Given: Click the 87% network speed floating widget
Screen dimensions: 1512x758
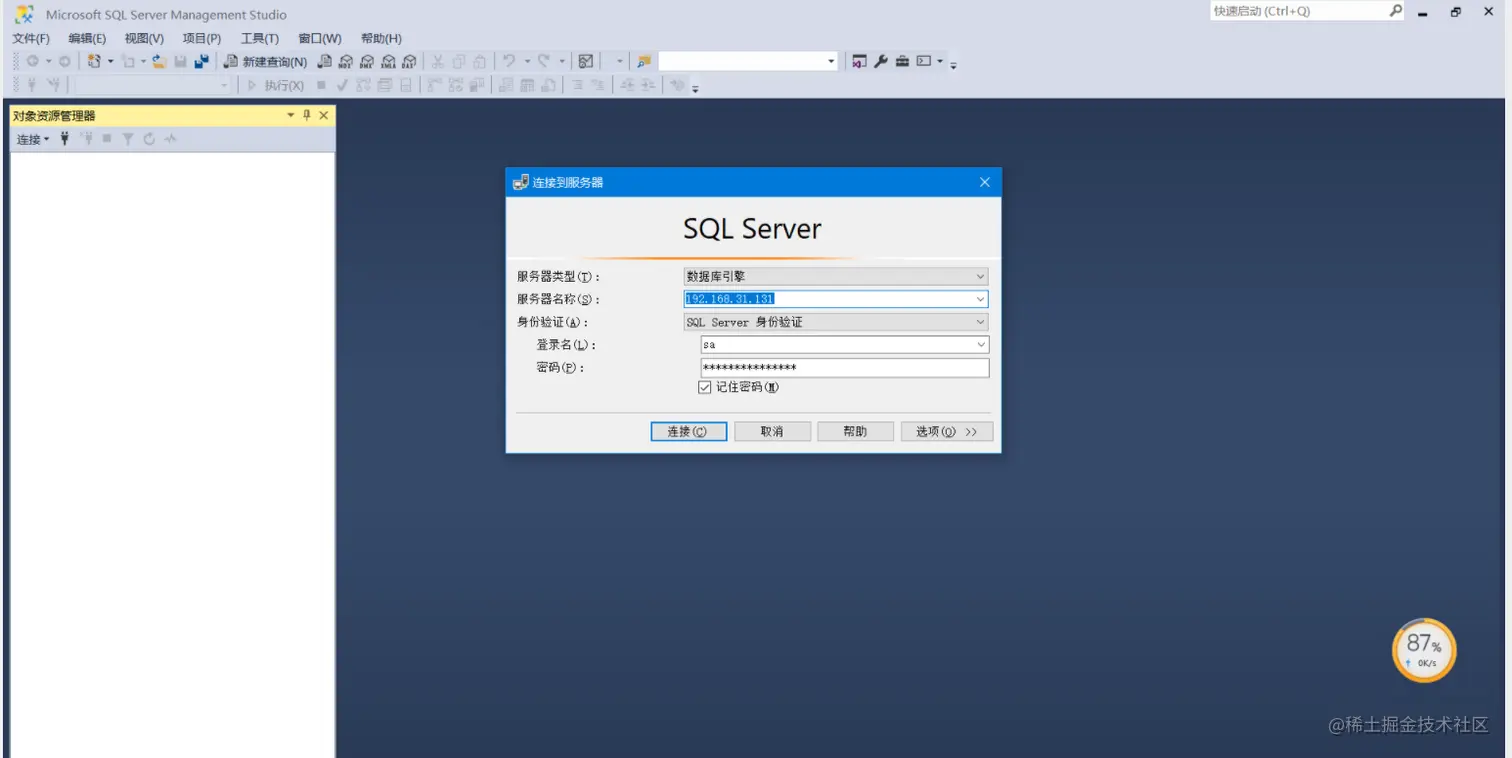Looking at the screenshot, I should coord(1424,650).
